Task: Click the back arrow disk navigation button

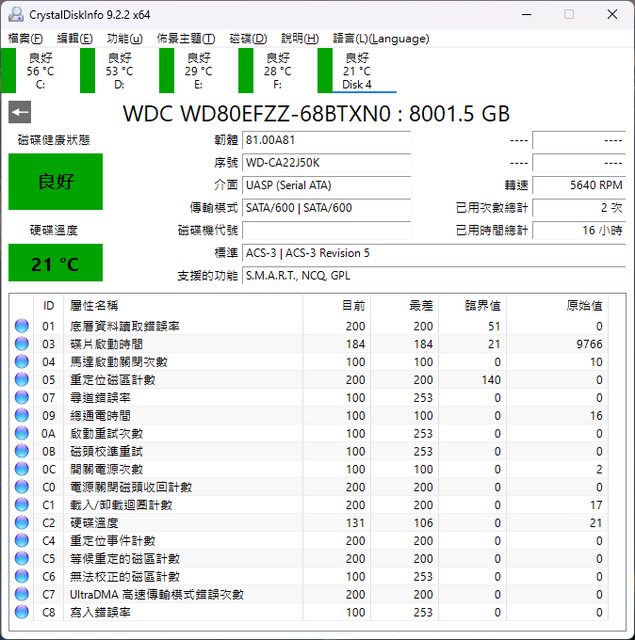Action: coord(20,112)
